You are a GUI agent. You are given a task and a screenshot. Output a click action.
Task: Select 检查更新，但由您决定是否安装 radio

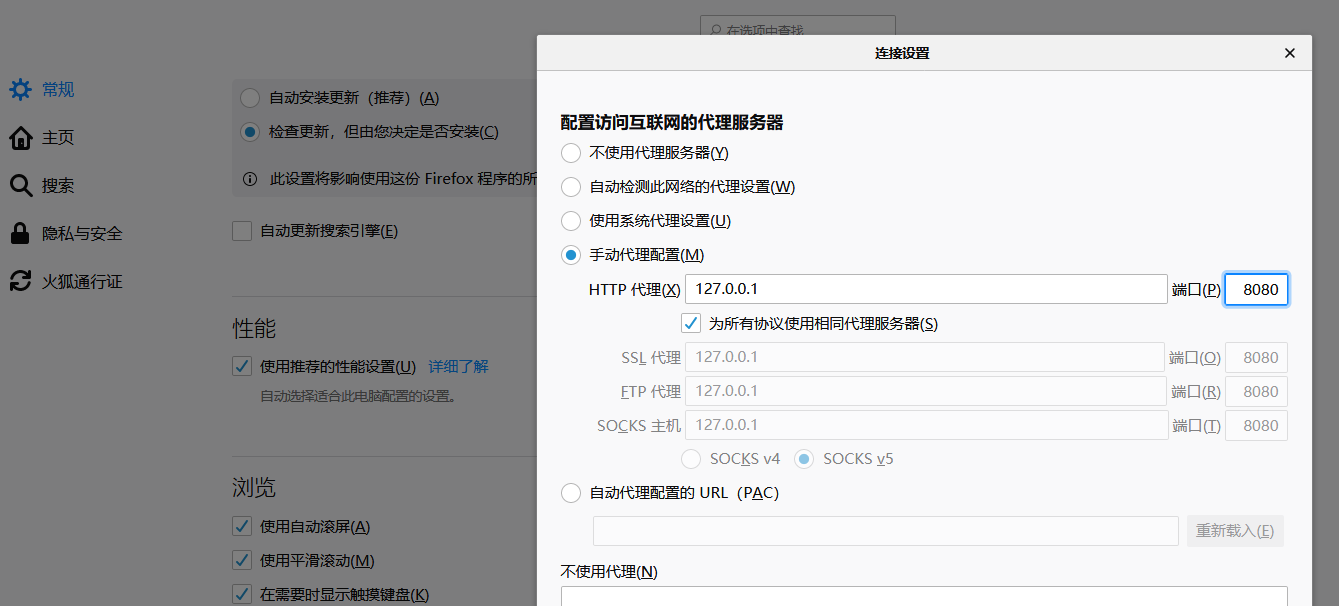[x=250, y=132]
